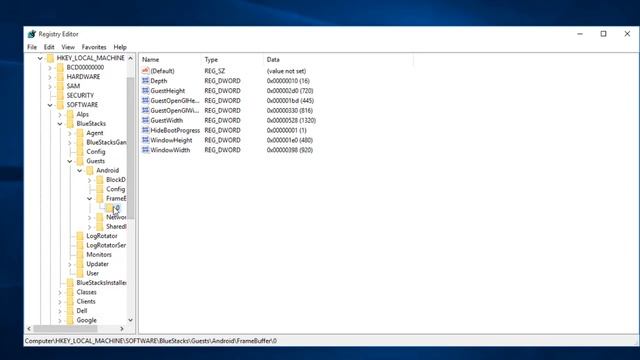Expand the SAM key

click(50, 87)
